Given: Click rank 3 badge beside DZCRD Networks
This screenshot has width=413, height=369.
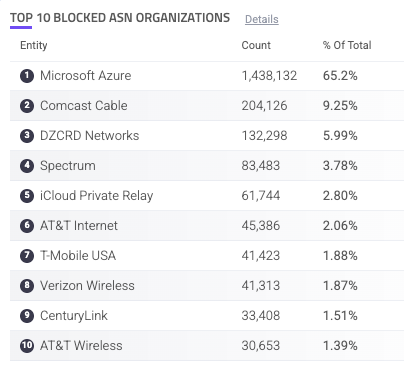Looking at the screenshot, I should coord(27,136).
